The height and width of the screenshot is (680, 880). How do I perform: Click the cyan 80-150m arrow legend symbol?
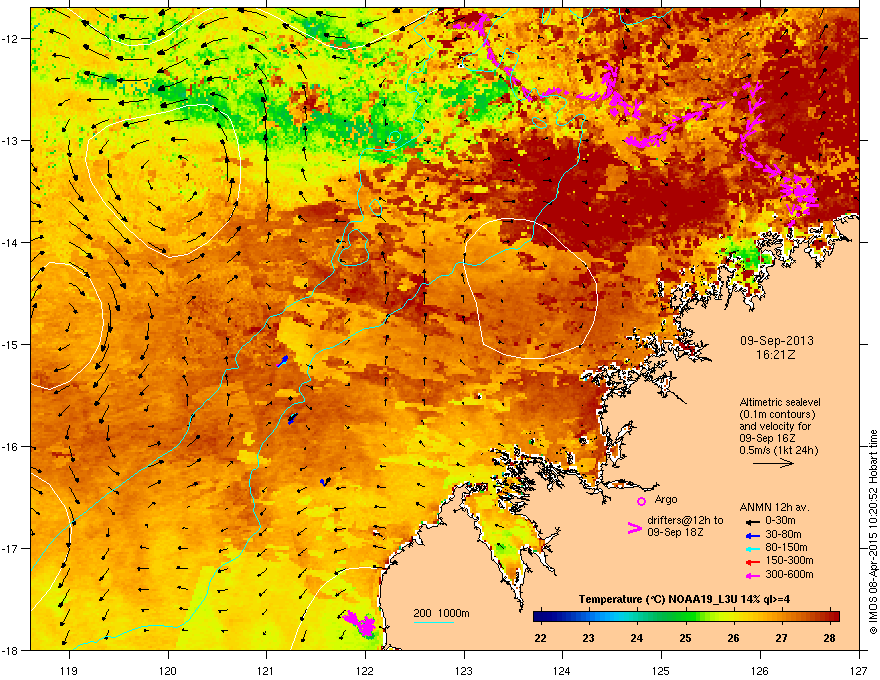pos(752,548)
